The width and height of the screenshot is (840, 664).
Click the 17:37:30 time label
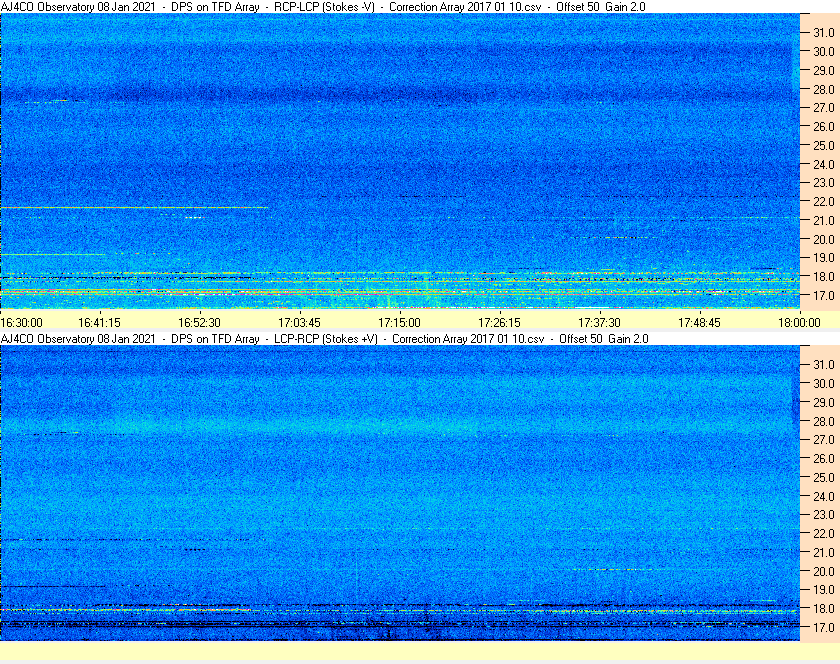[599, 323]
